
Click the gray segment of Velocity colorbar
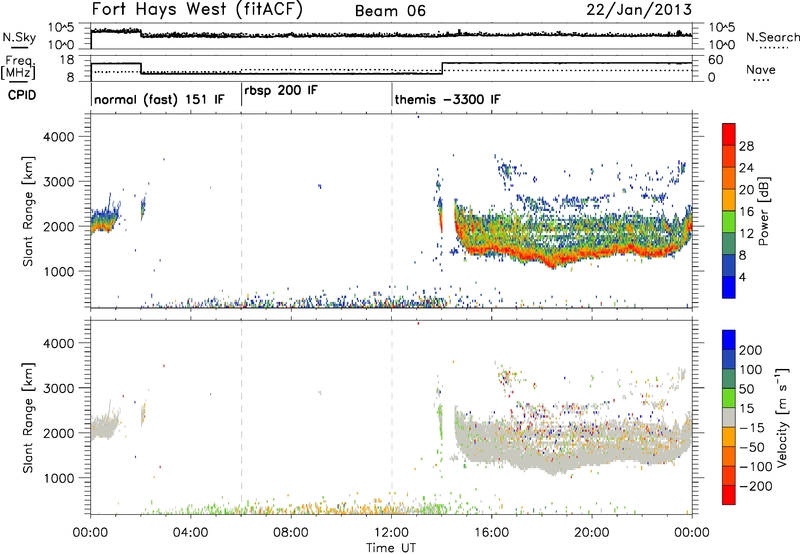coord(729,417)
